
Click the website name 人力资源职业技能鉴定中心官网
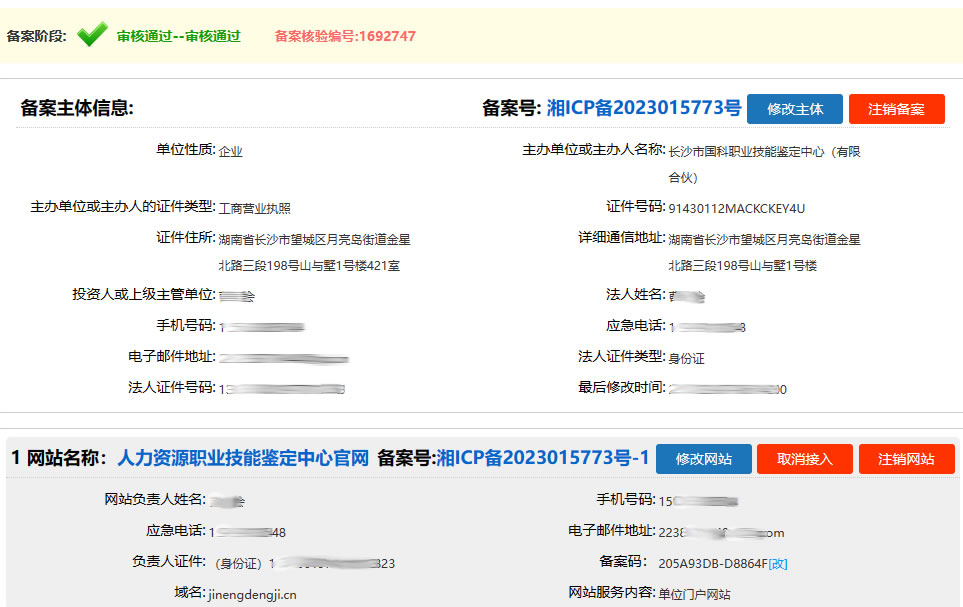click(x=243, y=458)
